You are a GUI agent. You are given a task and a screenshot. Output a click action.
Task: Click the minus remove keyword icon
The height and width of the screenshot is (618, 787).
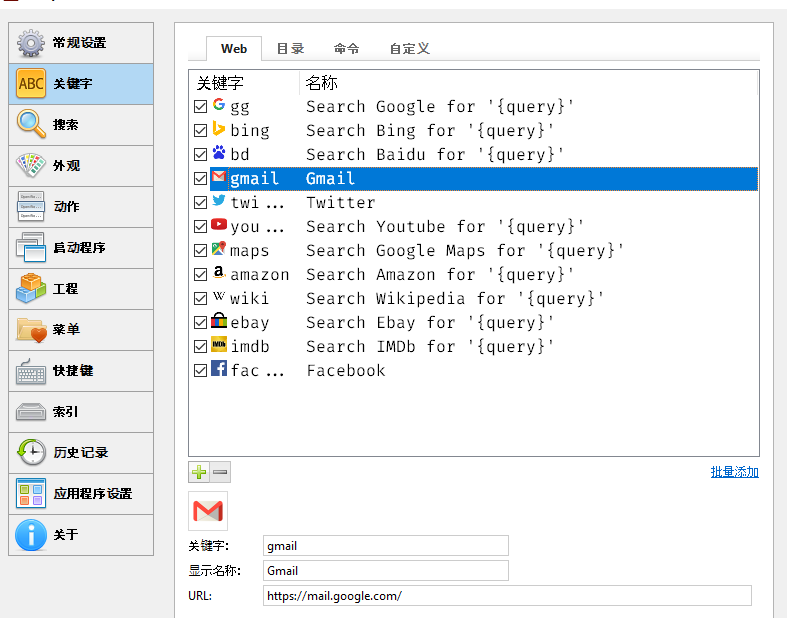[220, 472]
